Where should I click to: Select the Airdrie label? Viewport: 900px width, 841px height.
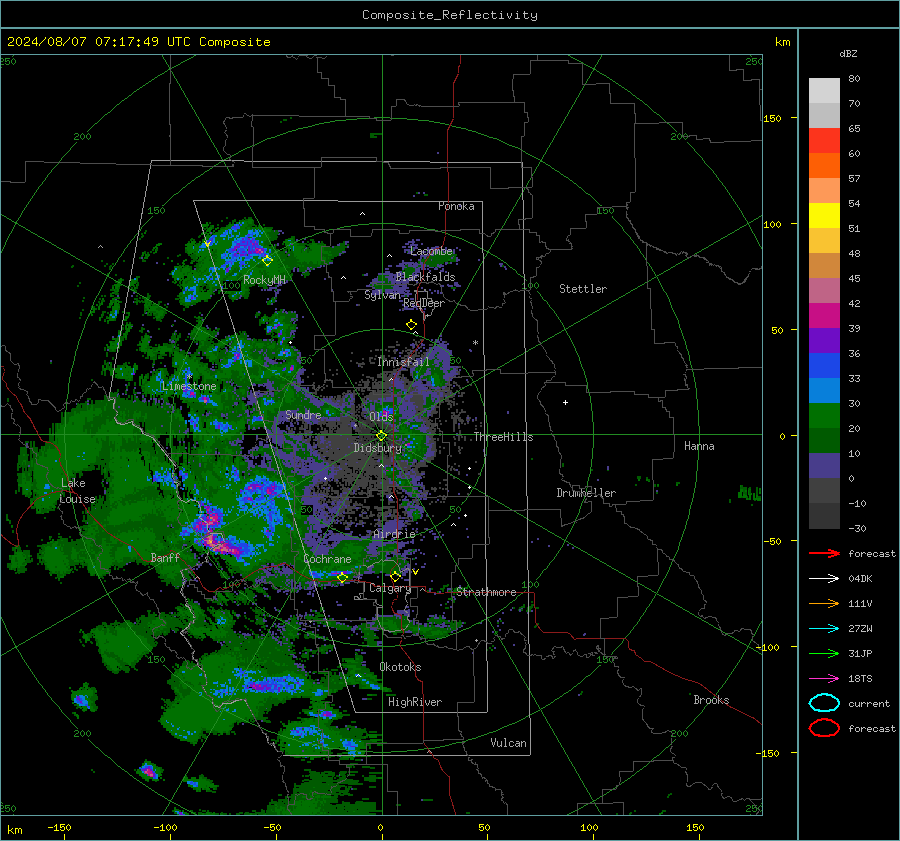pyautogui.click(x=394, y=534)
